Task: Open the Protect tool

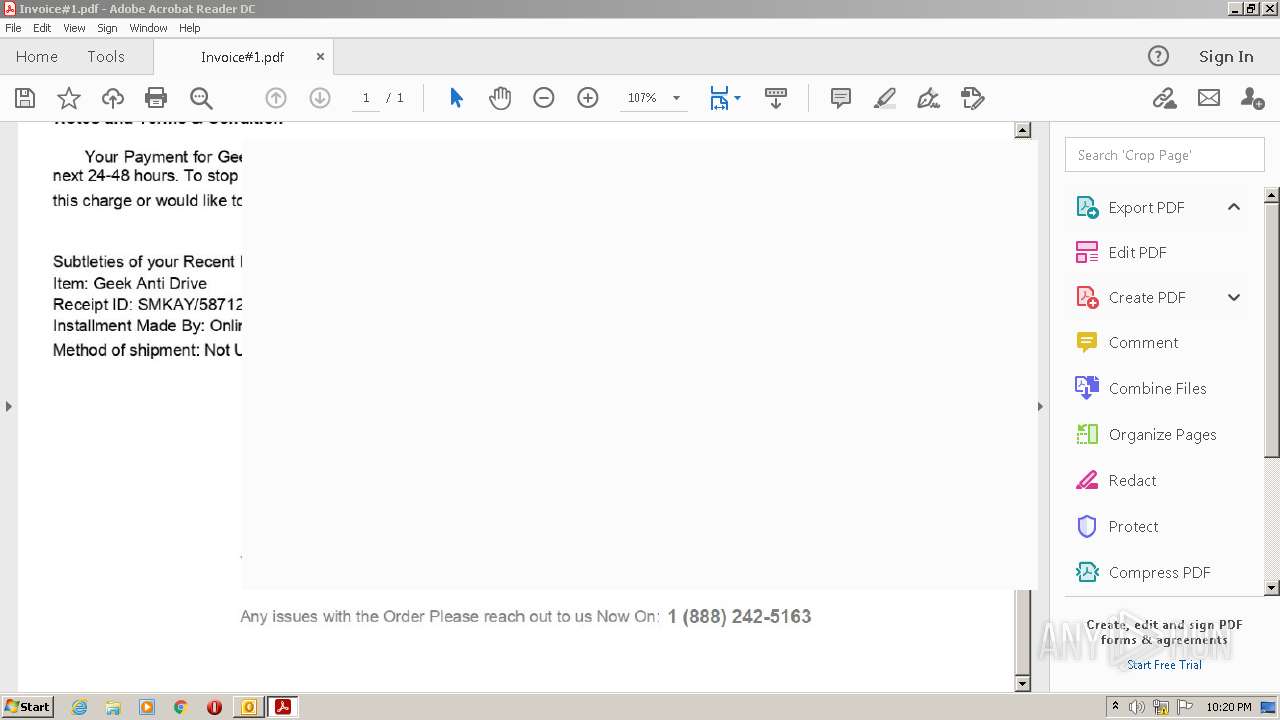Action: [x=1133, y=526]
